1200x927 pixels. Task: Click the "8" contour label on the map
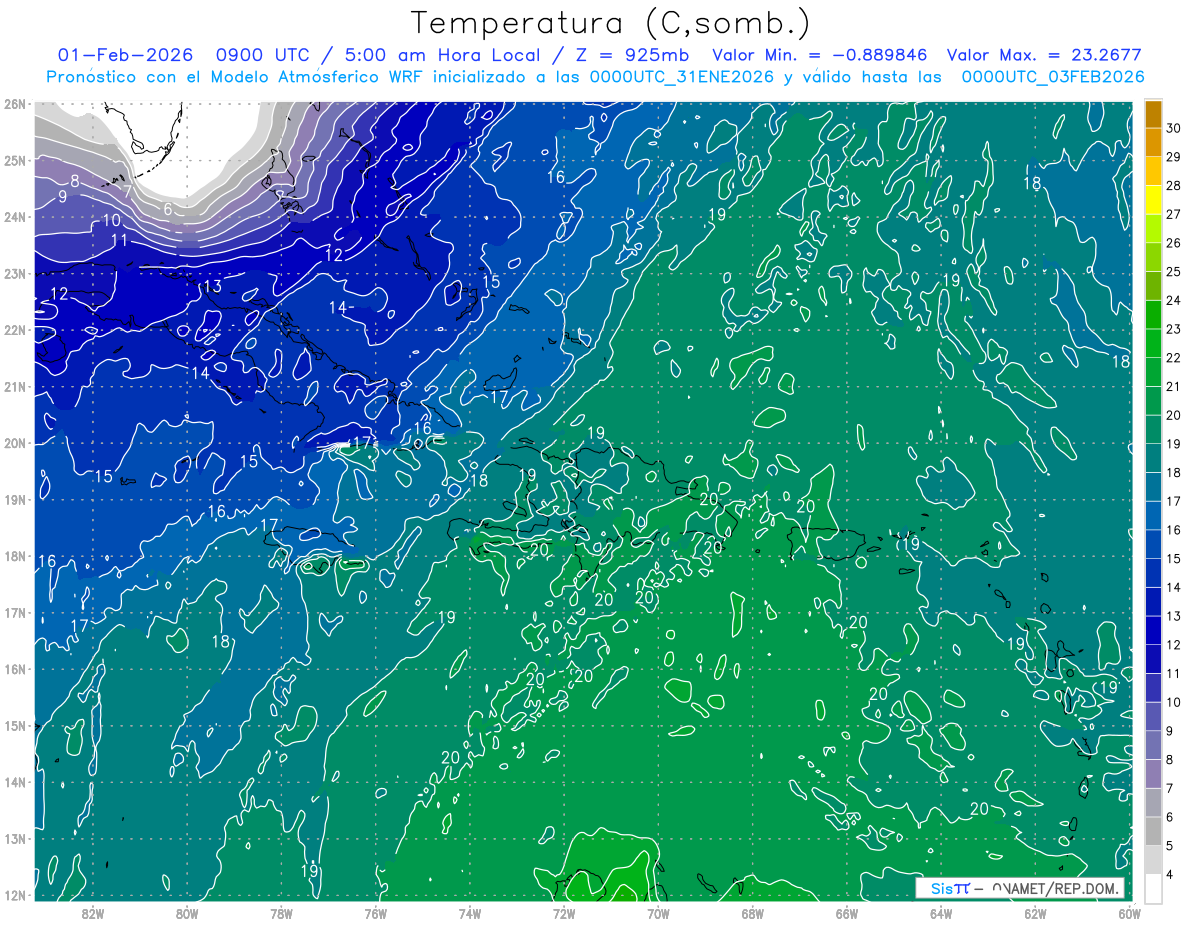pyautogui.click(x=76, y=181)
